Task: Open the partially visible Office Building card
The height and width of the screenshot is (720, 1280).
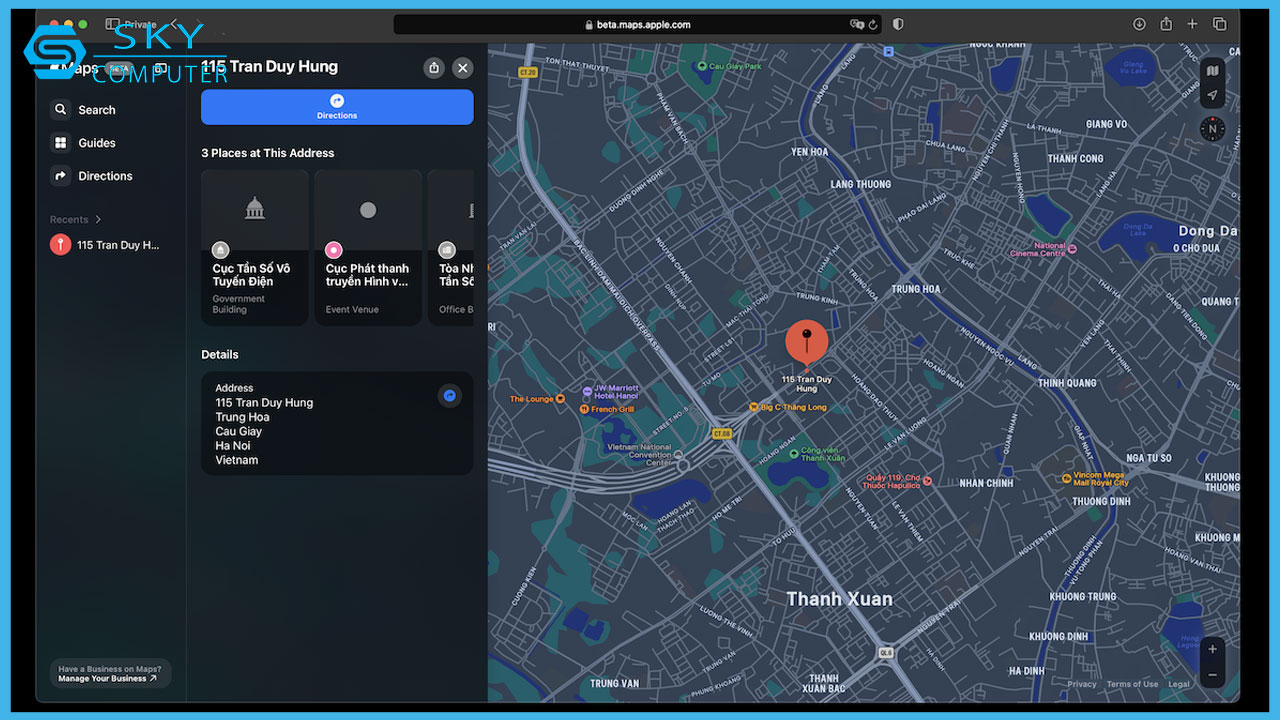Action: click(x=451, y=247)
